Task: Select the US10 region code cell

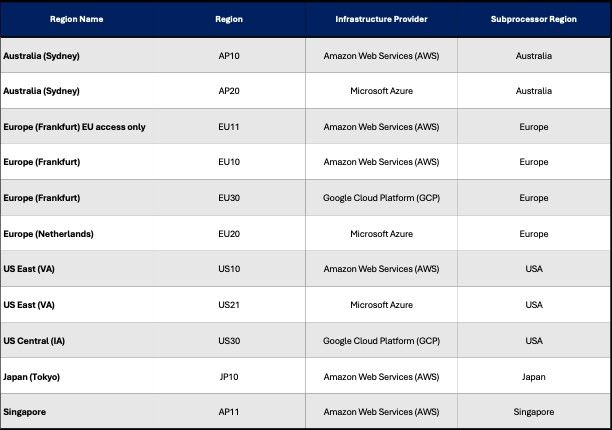Action: point(229,269)
